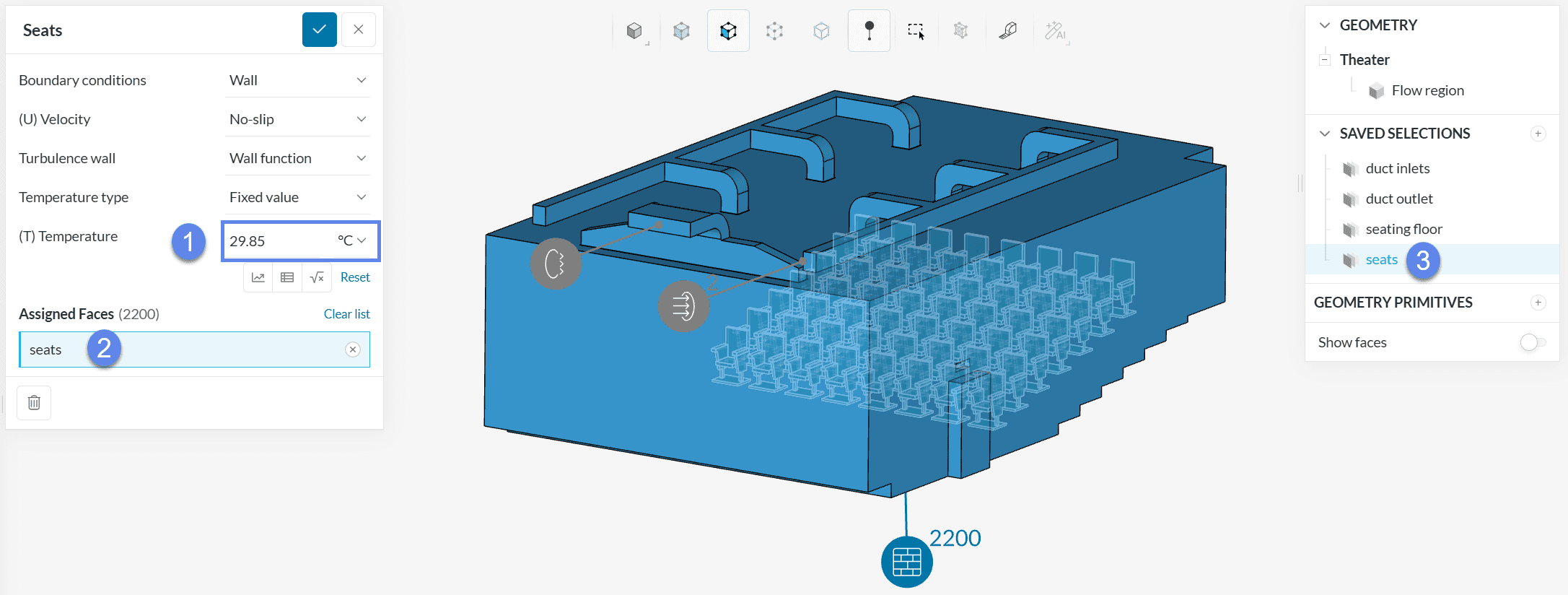This screenshot has width=1568, height=595.
Task: Open table input for temperature
Action: click(x=287, y=277)
